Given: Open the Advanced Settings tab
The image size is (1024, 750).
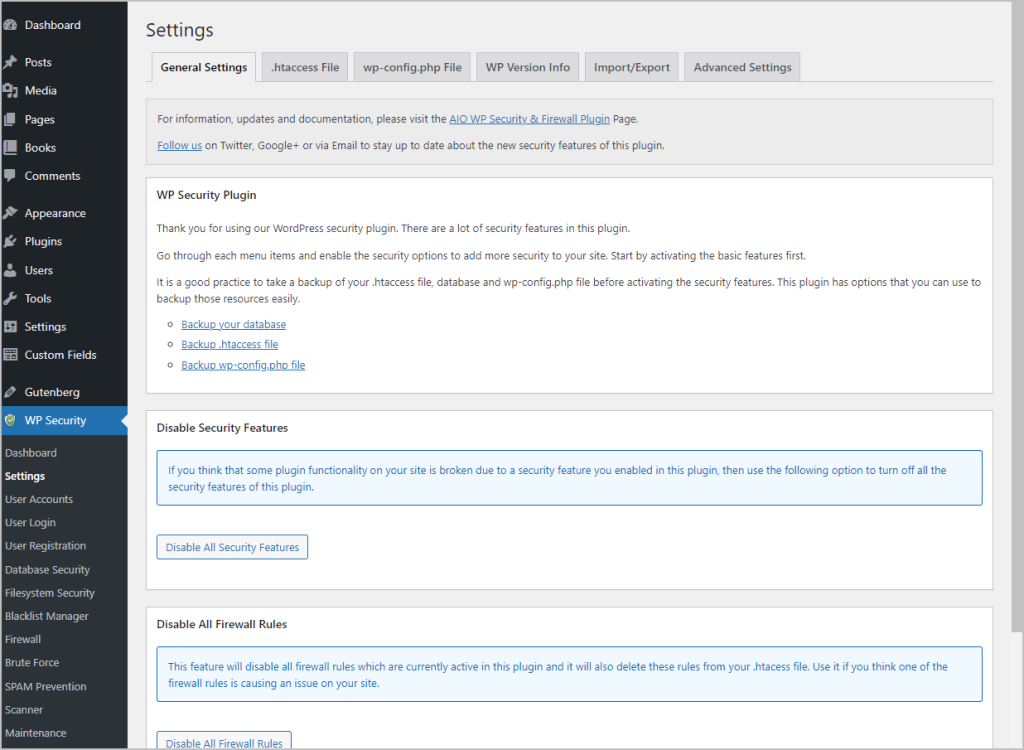Looking at the screenshot, I should [742, 67].
